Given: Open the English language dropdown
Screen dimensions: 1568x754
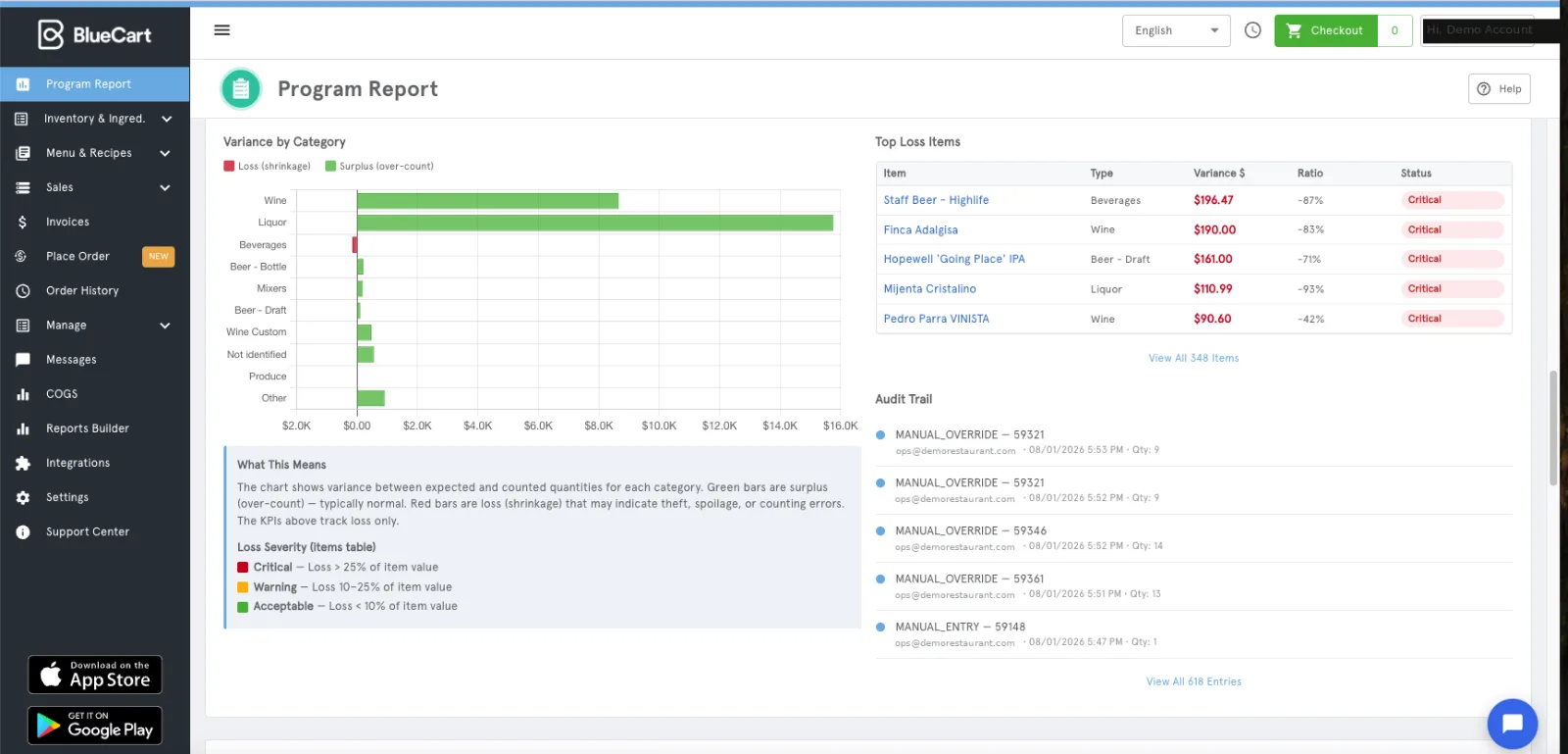Looking at the screenshot, I should point(1176,30).
